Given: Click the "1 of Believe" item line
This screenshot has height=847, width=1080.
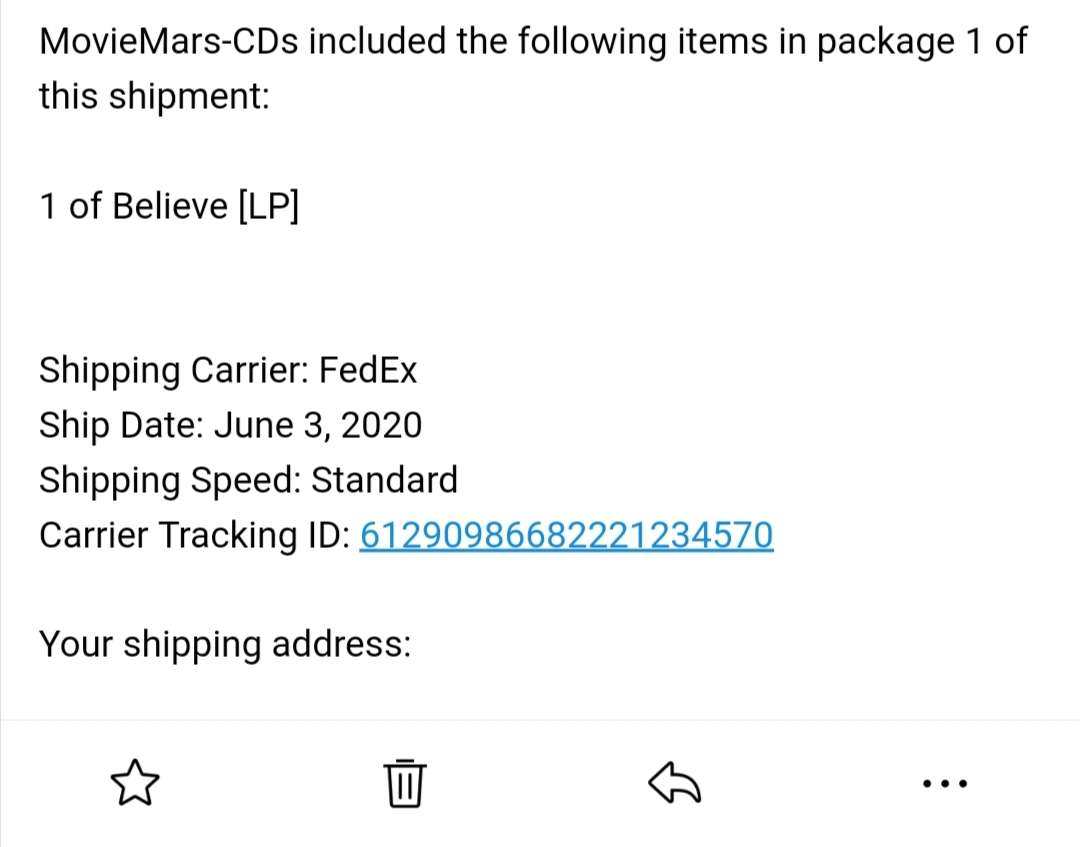Looking at the screenshot, I should pyautogui.click(x=133, y=206).
